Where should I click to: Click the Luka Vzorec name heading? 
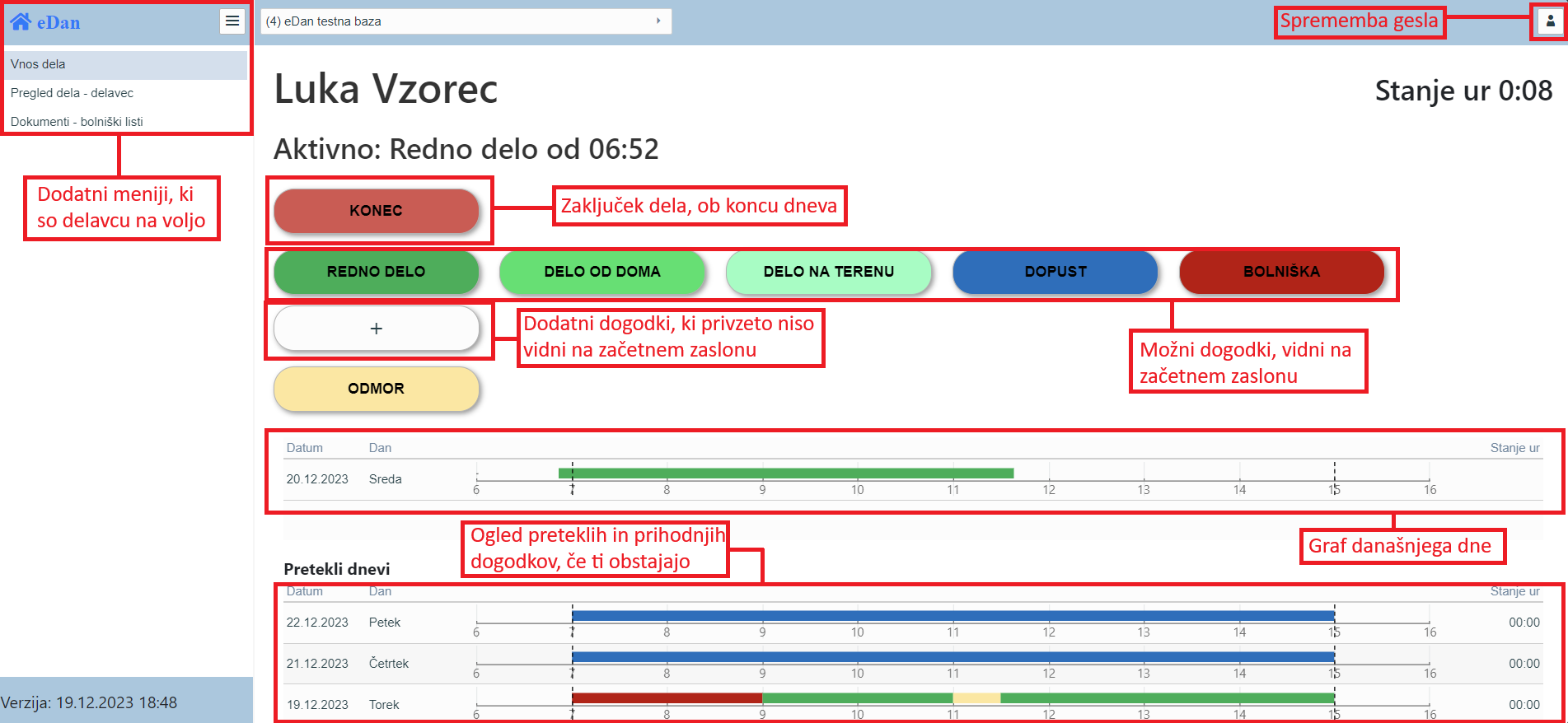point(386,89)
